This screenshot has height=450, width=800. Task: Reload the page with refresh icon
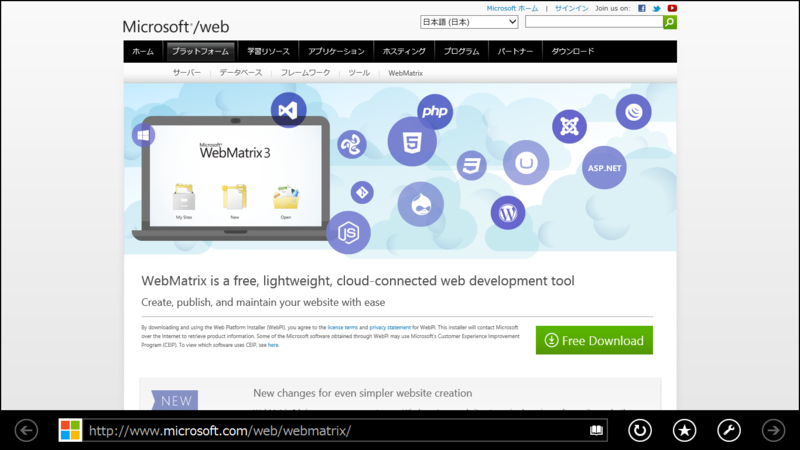click(x=639, y=431)
